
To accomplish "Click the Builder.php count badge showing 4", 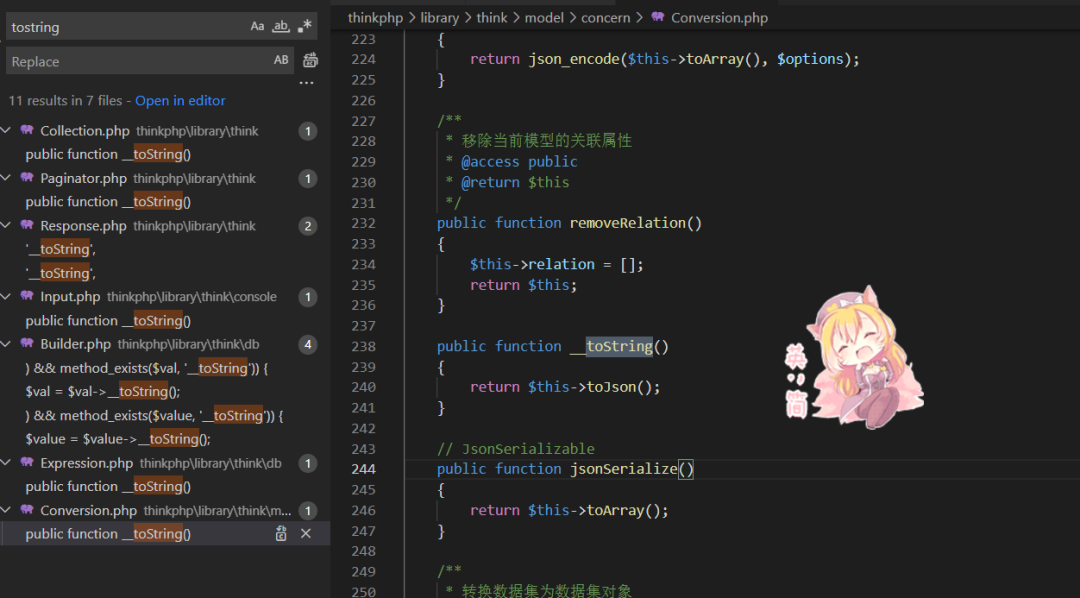I will (x=308, y=344).
